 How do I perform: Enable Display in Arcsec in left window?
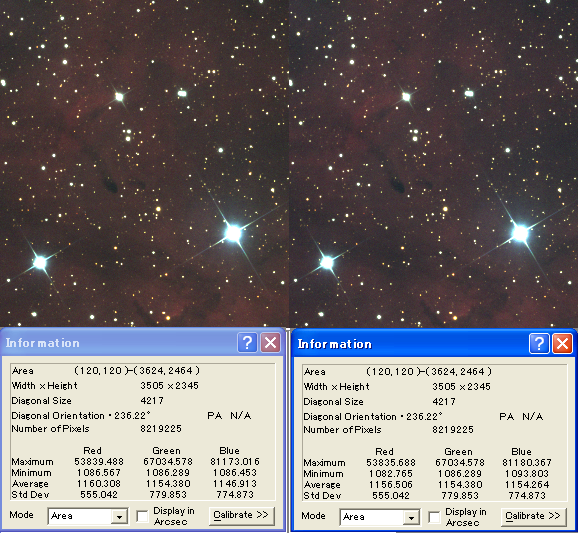pyautogui.click(x=142, y=516)
